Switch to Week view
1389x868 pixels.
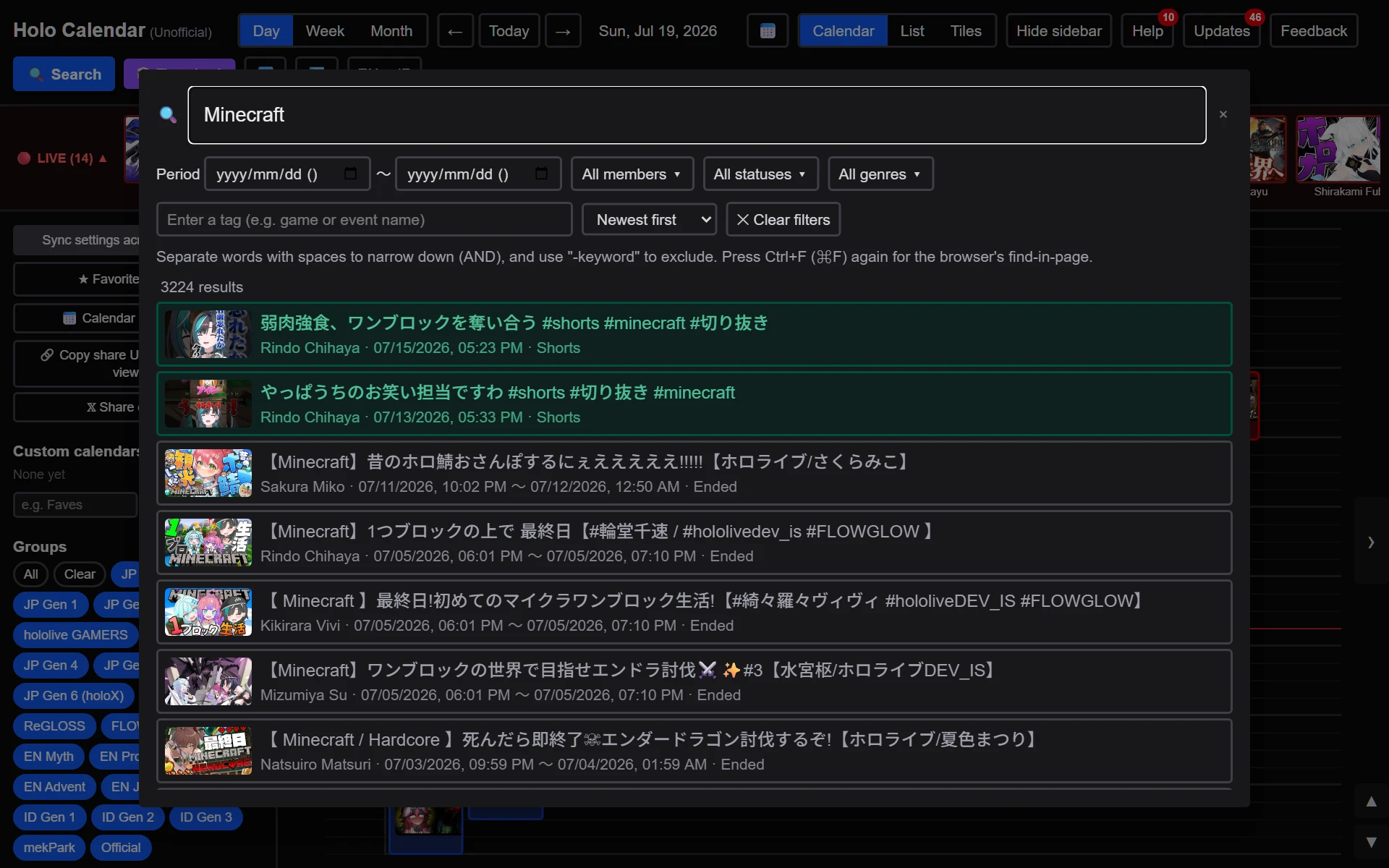325,31
